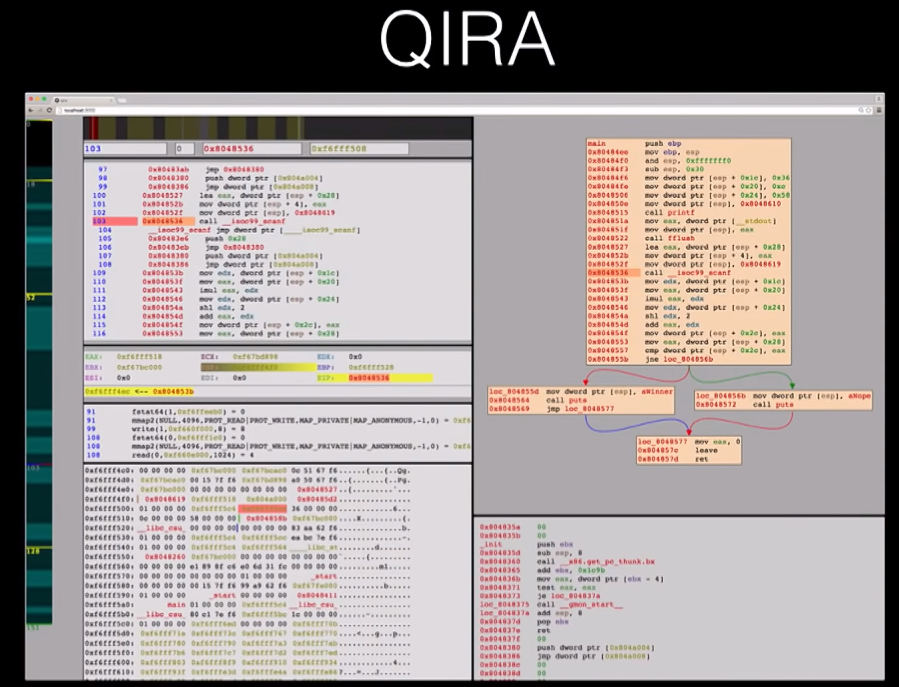Click the EBP register value 0xf6fff528
Viewport: 899px width, 687px height.
click(371, 368)
